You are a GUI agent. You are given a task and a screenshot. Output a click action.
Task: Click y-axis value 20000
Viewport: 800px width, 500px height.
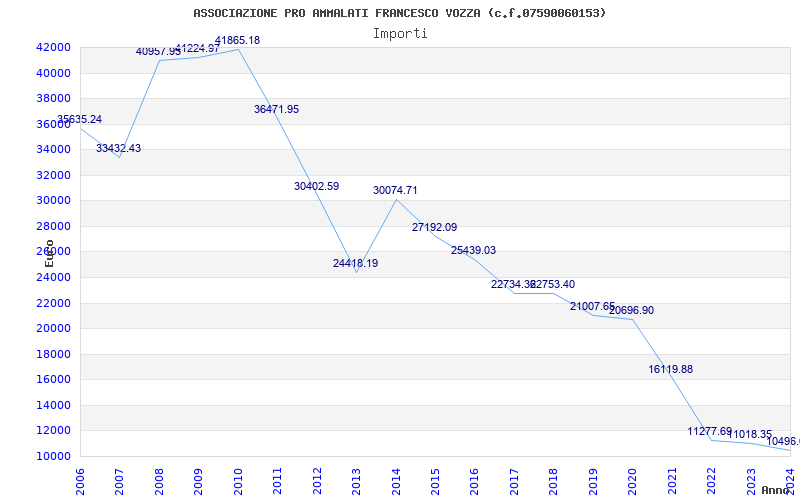(53, 329)
